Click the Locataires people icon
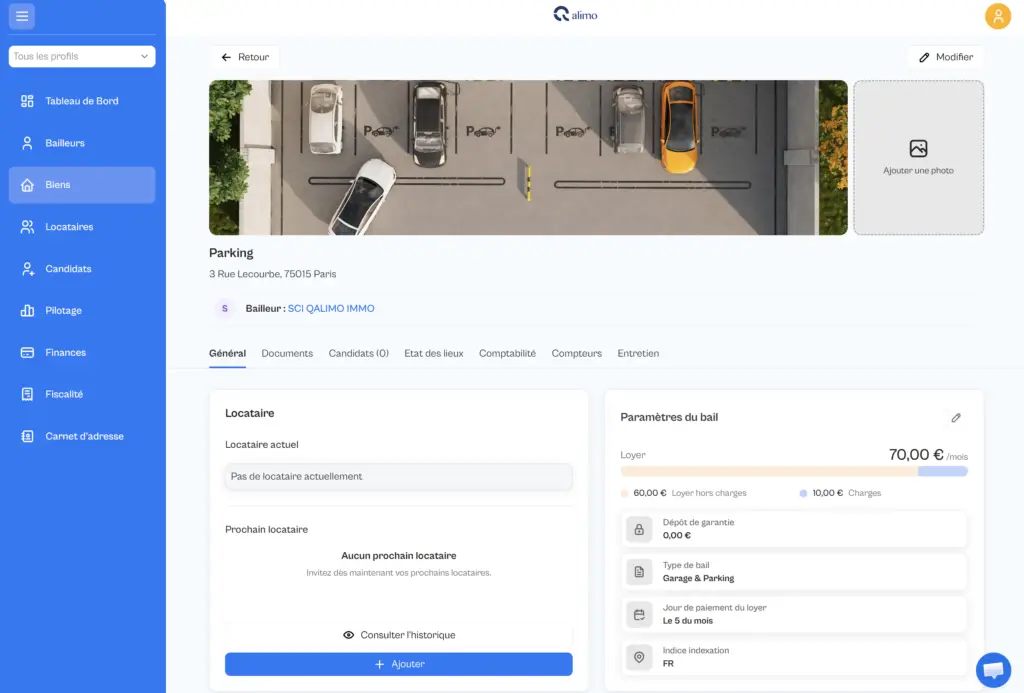Image resolution: width=1024 pixels, height=693 pixels. point(27,227)
